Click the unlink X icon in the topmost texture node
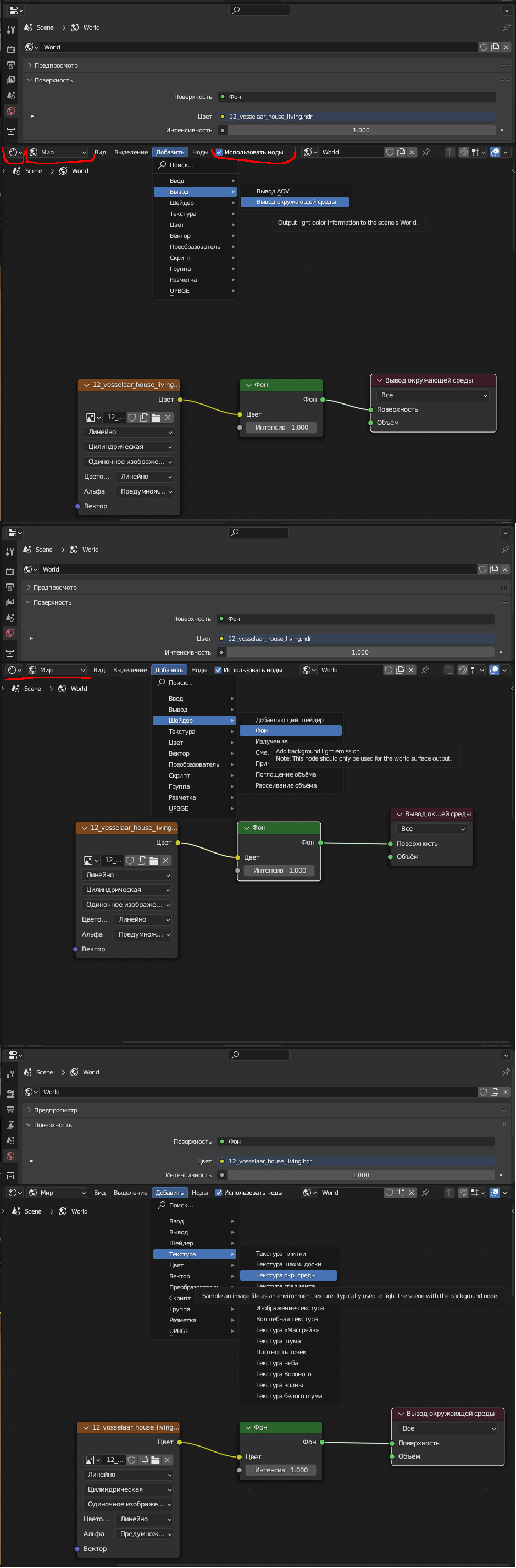This screenshot has width=516, height=1568. pyautogui.click(x=168, y=418)
